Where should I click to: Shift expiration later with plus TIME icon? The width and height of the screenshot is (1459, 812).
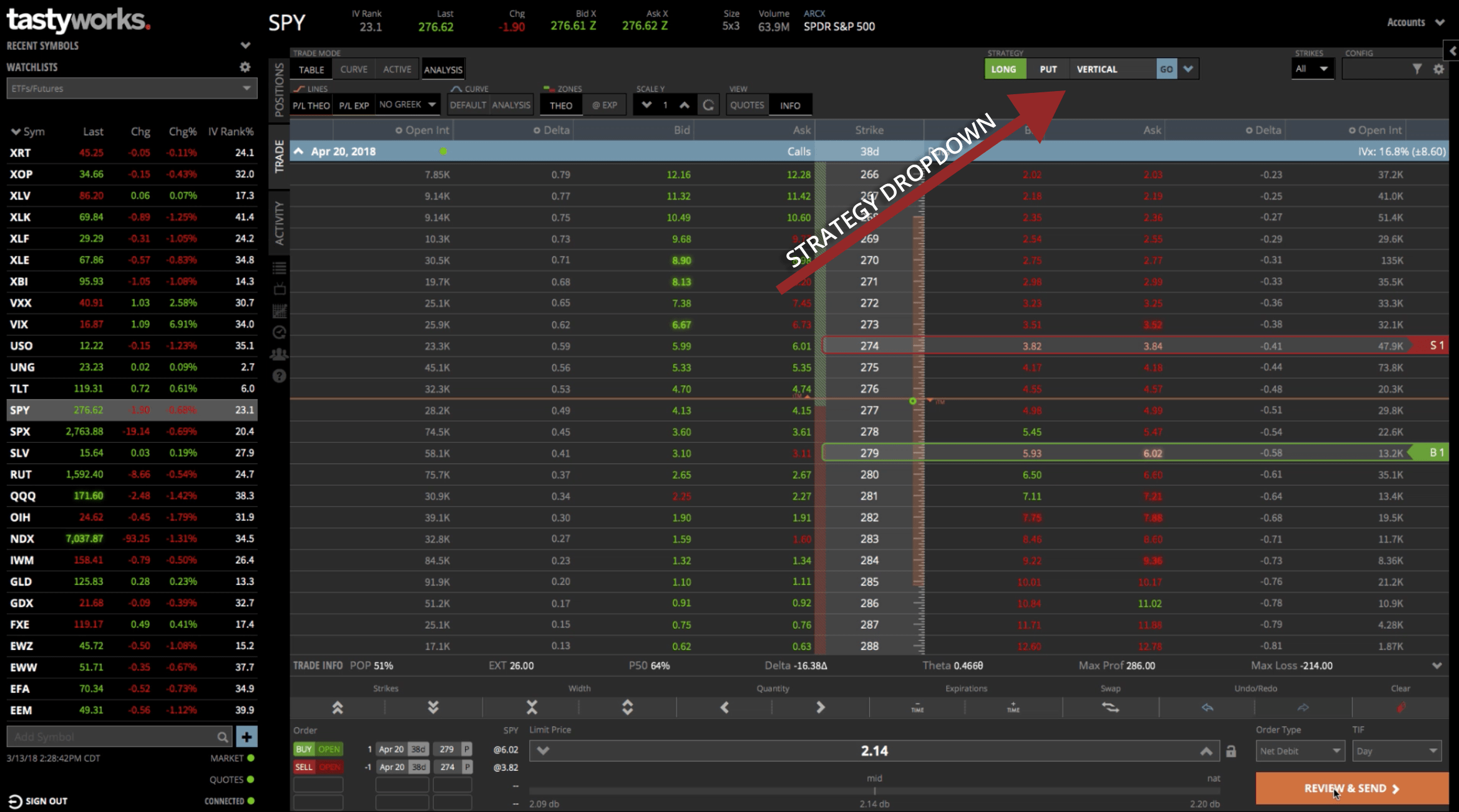pyautogui.click(x=1013, y=707)
